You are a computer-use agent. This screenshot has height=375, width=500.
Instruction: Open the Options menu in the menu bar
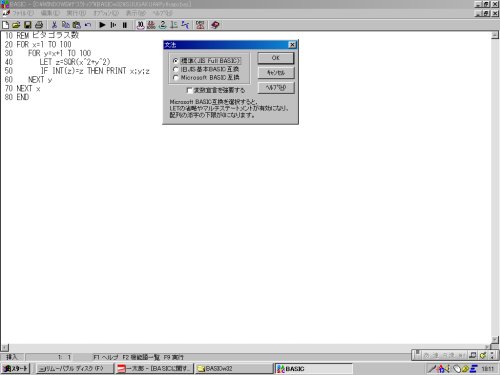tap(106, 13)
